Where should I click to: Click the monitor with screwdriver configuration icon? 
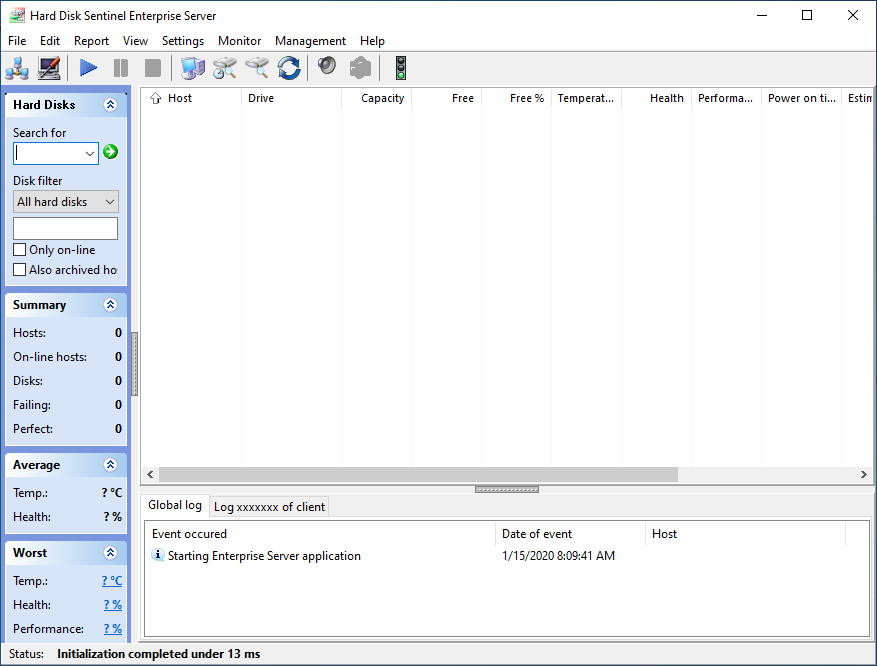click(x=49, y=68)
